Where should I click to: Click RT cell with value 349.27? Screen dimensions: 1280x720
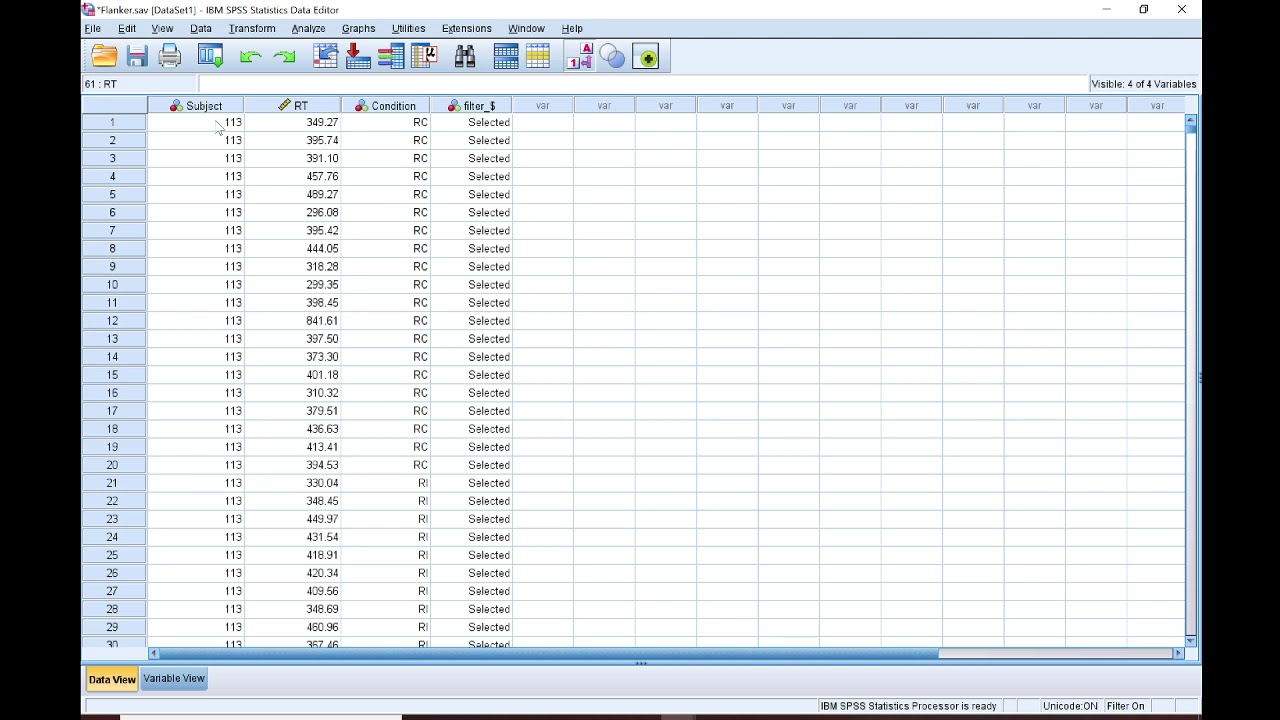pyautogui.click(x=292, y=122)
